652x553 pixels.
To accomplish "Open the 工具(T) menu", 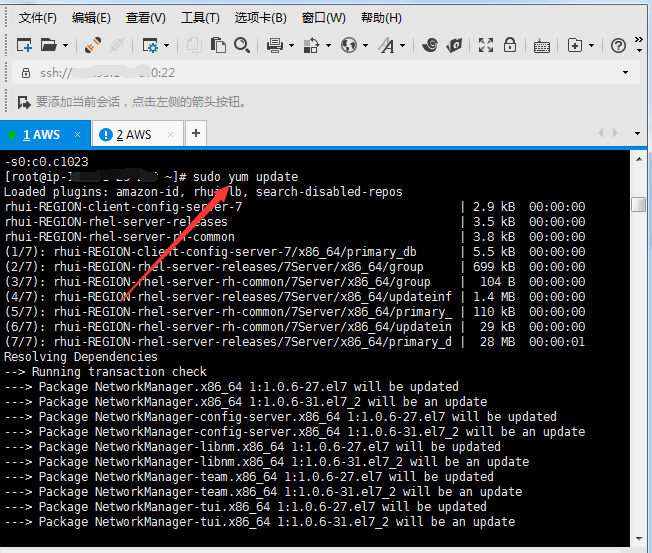I will 200,18.
